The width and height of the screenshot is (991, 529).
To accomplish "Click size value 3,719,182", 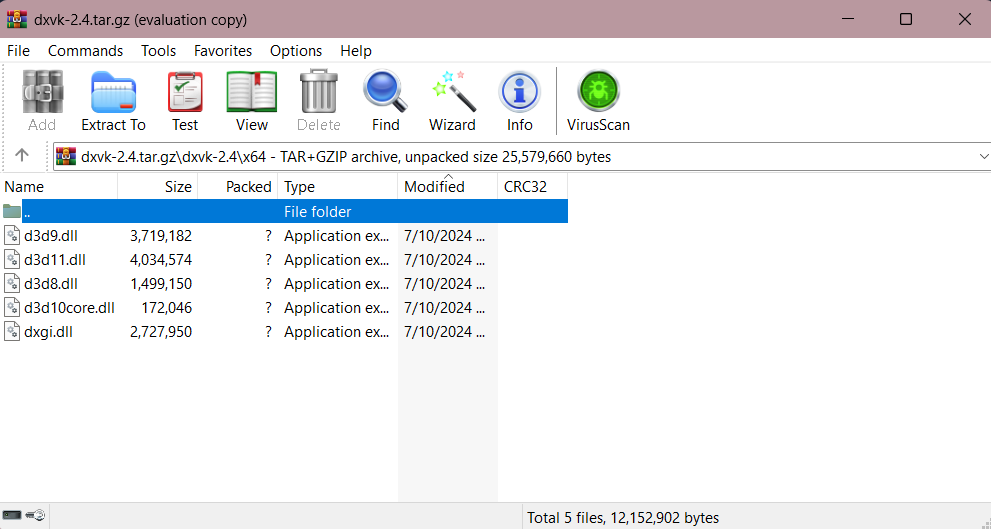I will (x=161, y=236).
